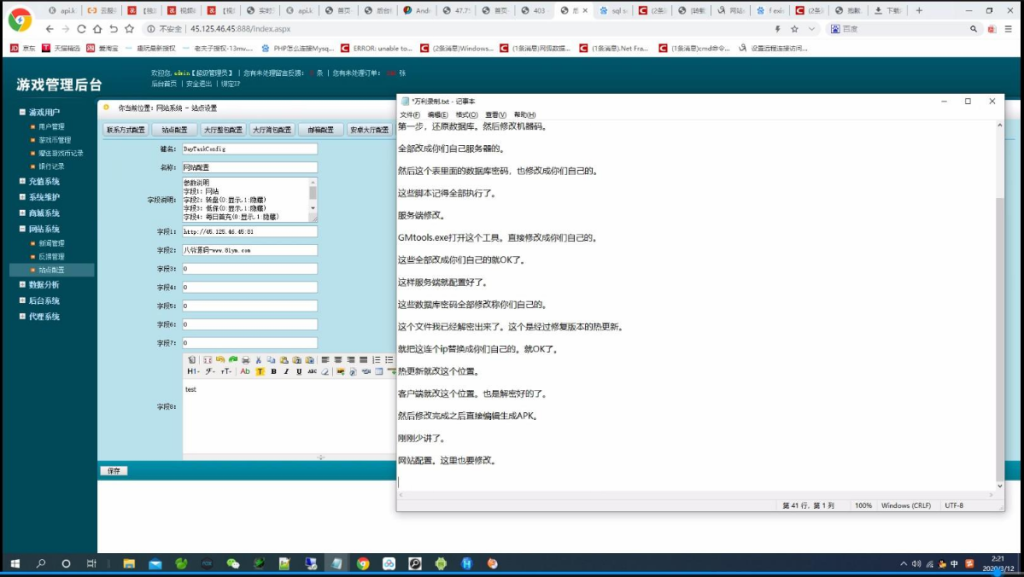This screenshot has width=1024, height=577.
Task: Open File Explorer from the taskbar
Action: (129, 563)
